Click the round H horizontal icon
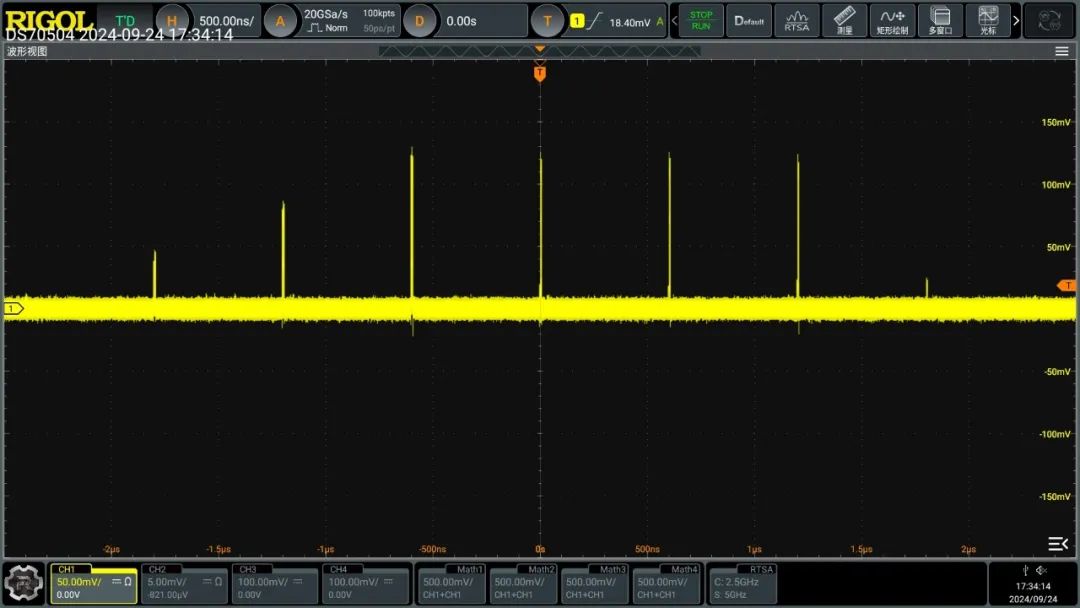The height and width of the screenshot is (608, 1080). click(173, 21)
